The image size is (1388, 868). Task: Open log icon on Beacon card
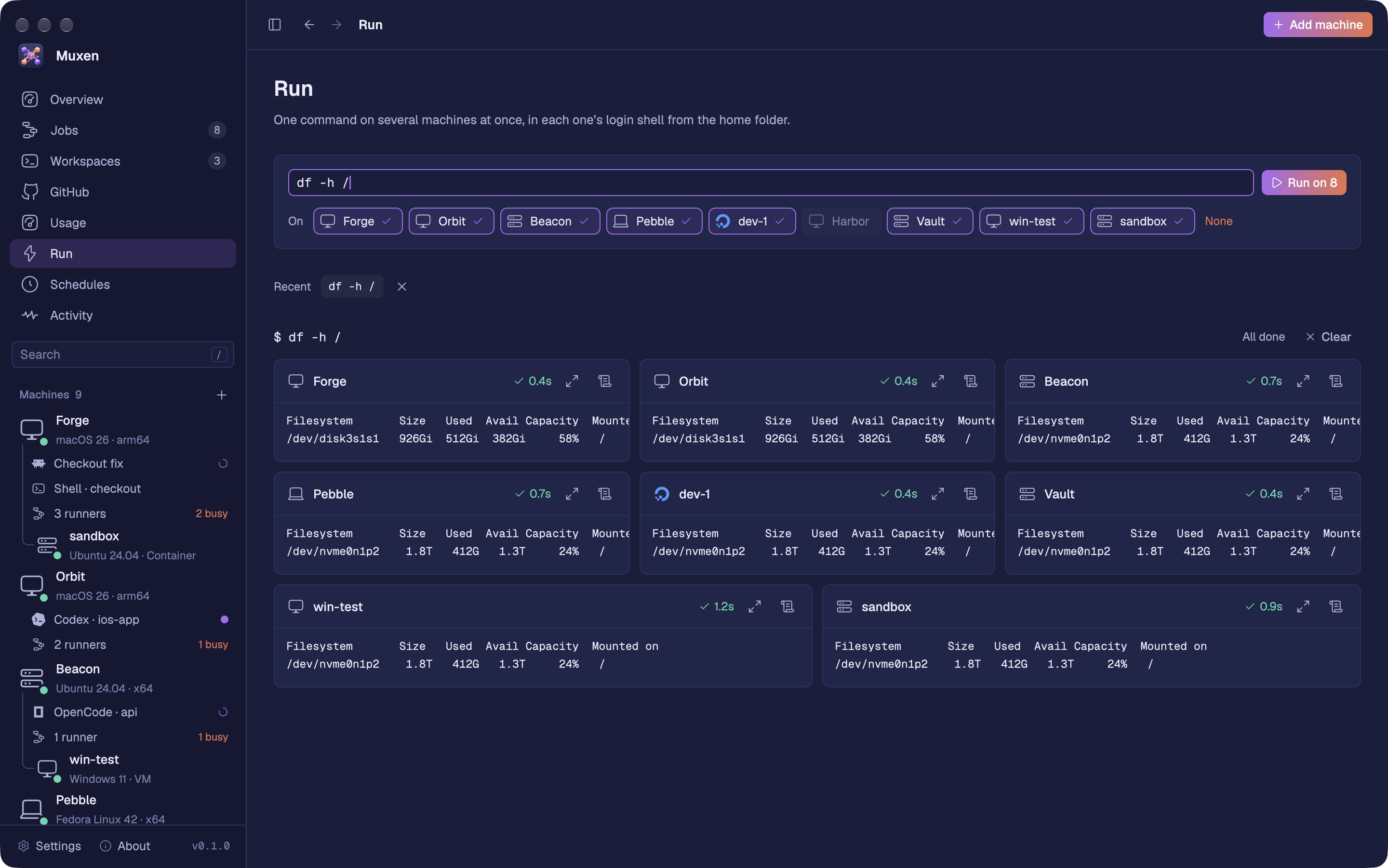[x=1336, y=381]
